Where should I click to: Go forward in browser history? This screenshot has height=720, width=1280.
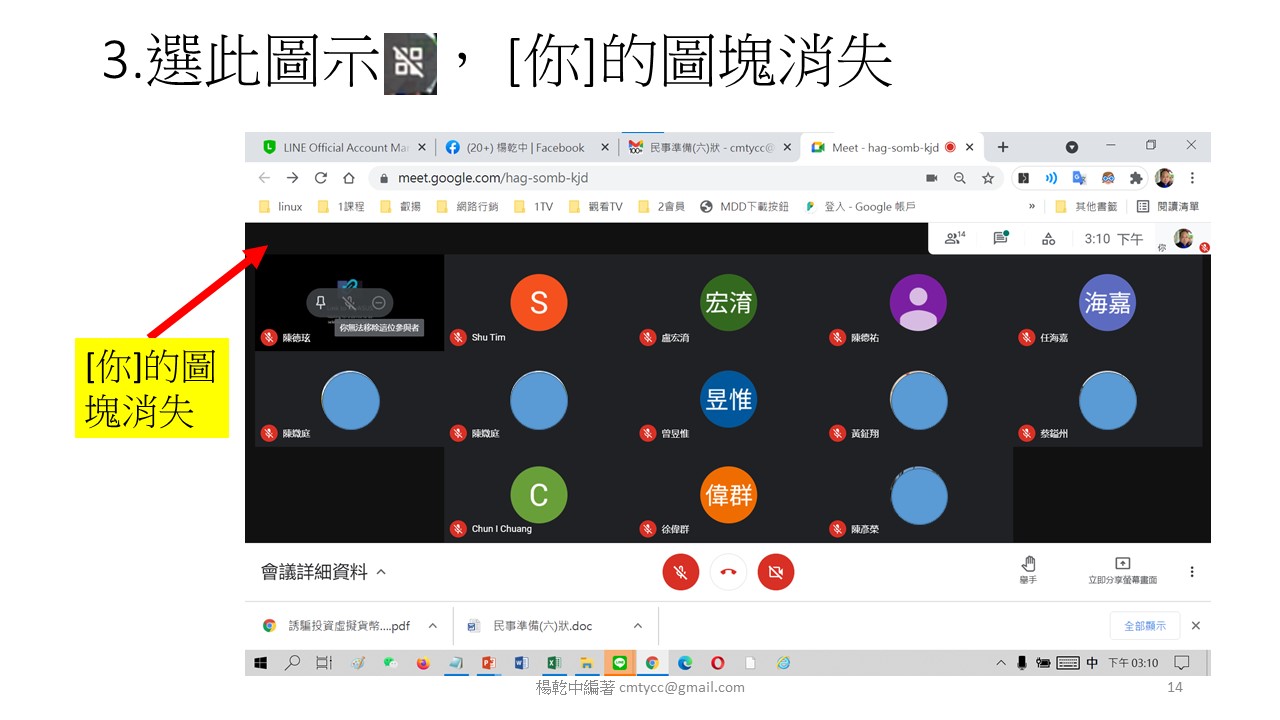292,178
